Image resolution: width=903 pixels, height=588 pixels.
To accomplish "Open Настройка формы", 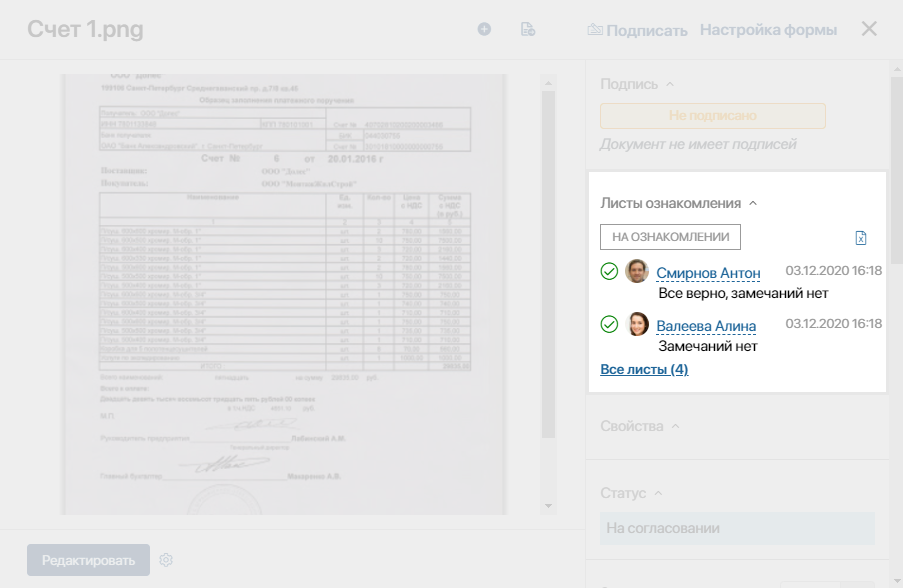I will point(768,30).
